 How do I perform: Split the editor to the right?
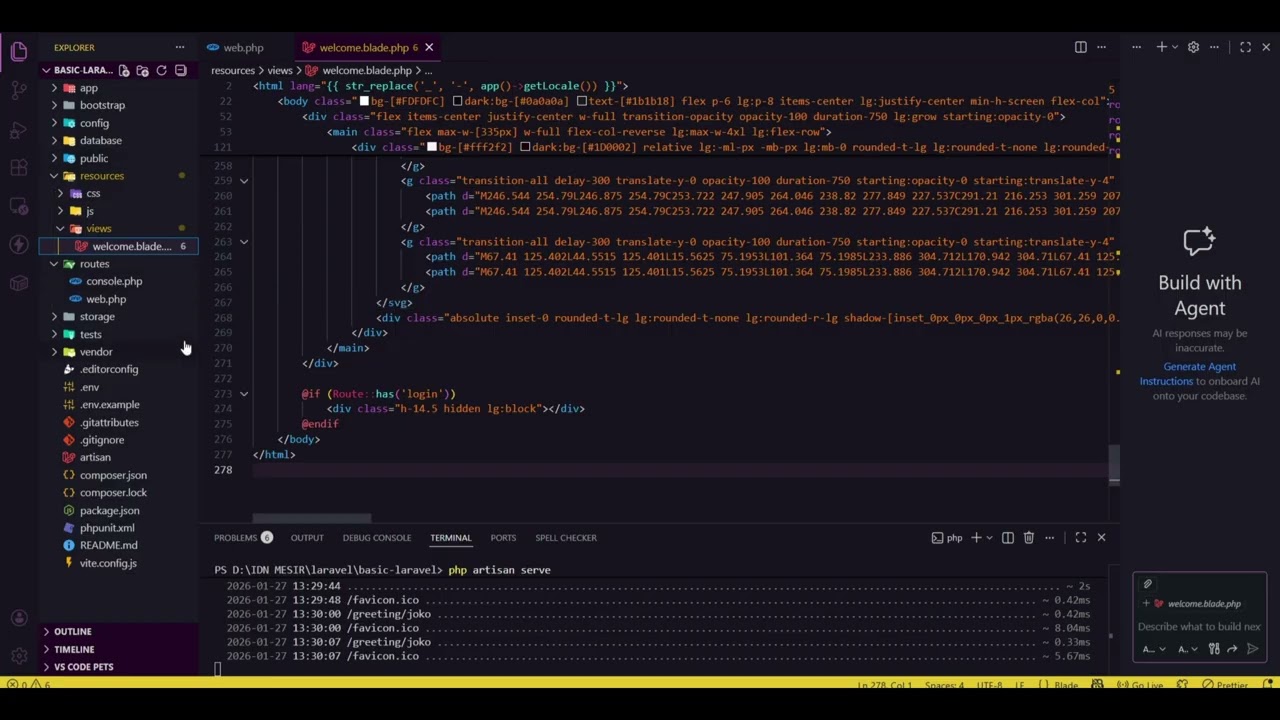click(1080, 47)
